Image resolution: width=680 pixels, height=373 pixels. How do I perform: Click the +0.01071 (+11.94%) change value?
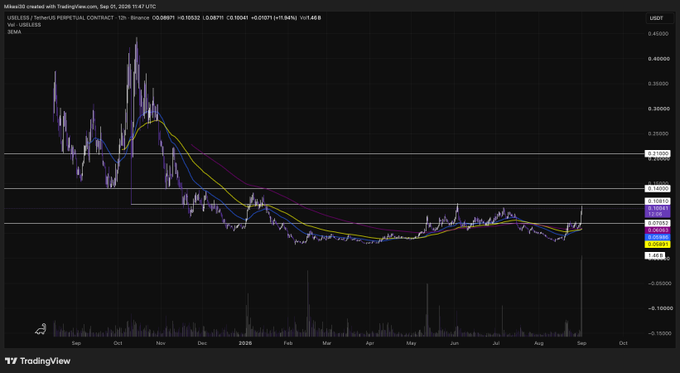click(274, 18)
